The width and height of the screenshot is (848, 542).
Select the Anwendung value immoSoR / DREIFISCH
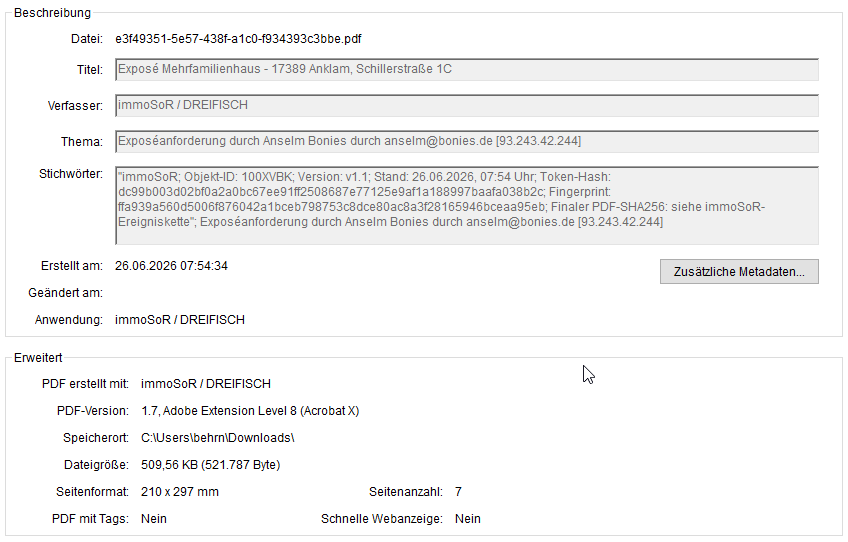click(x=180, y=320)
